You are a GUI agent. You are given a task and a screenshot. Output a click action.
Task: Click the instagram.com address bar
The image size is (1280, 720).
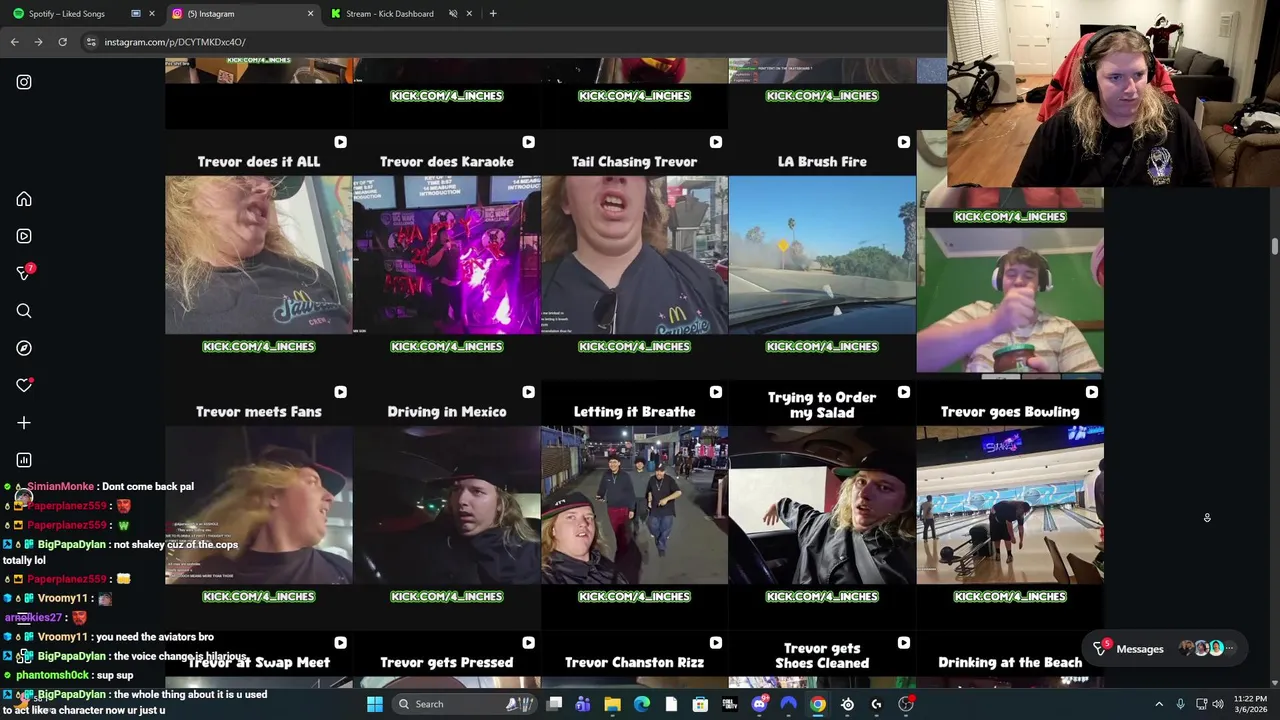point(515,42)
